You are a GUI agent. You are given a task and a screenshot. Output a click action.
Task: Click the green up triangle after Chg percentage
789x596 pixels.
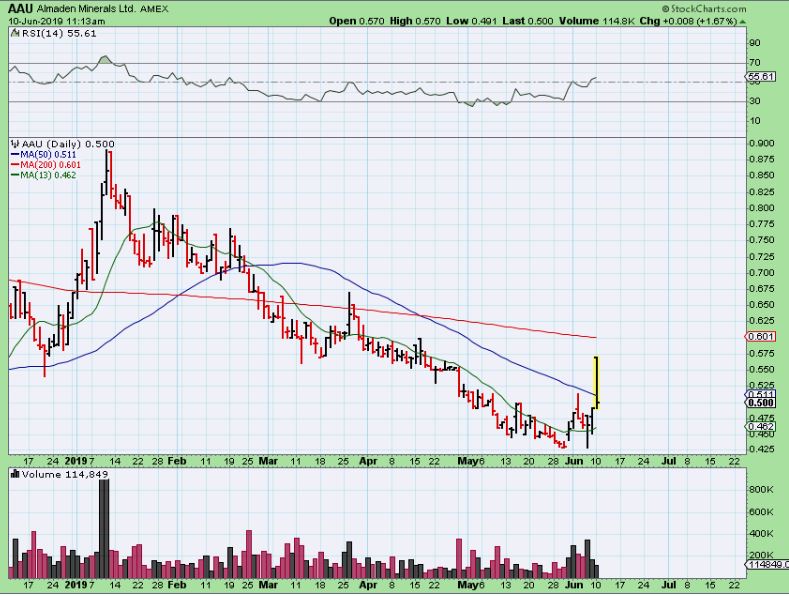tap(743, 22)
